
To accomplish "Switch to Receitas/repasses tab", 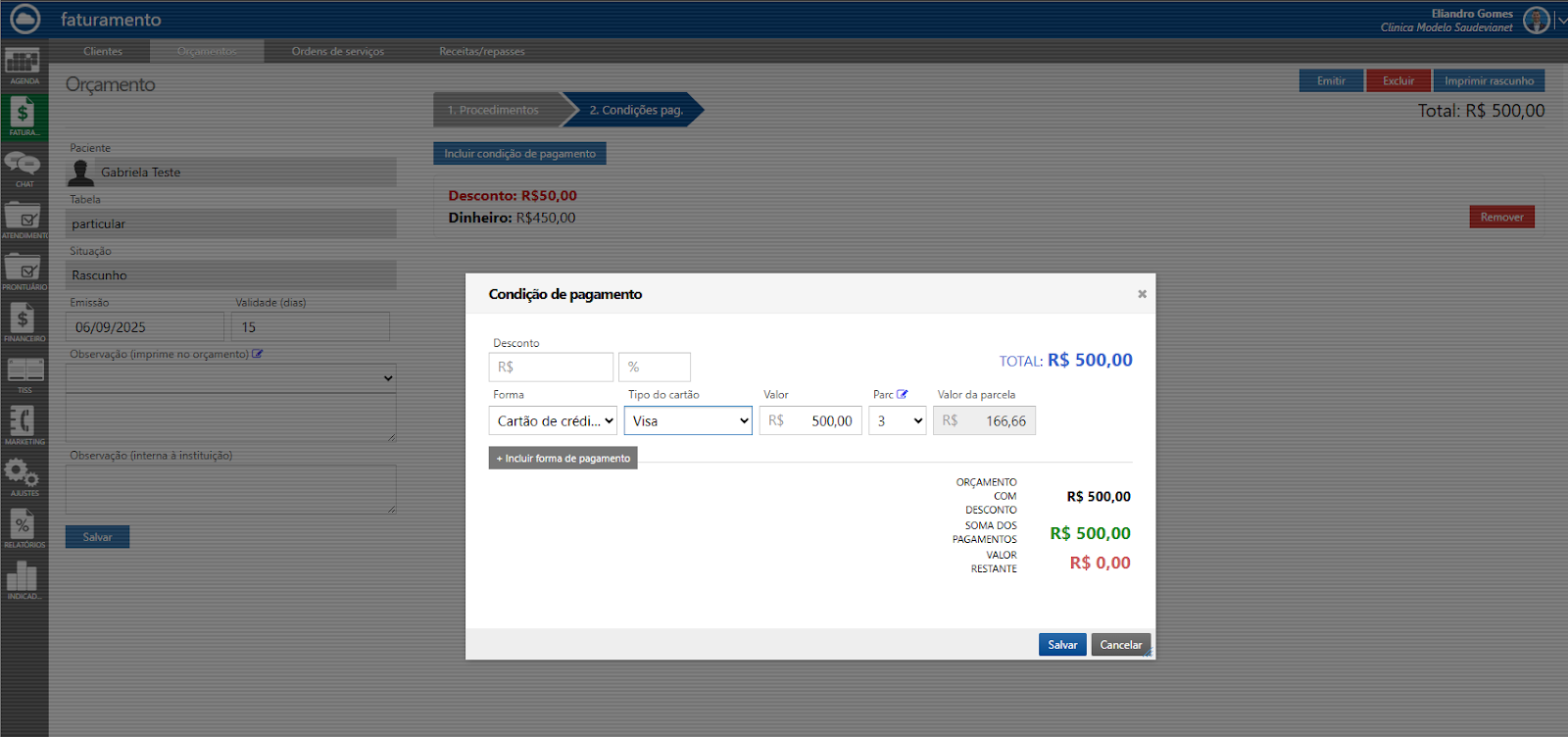I will tap(482, 51).
